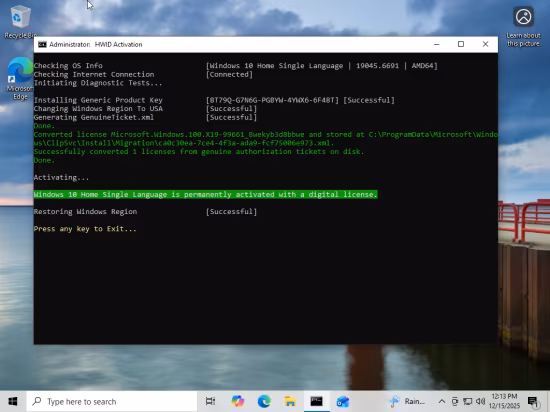Click the command prompt icon in the title bar
Image resolution: width=550 pixels, height=412 pixels.
42,45
